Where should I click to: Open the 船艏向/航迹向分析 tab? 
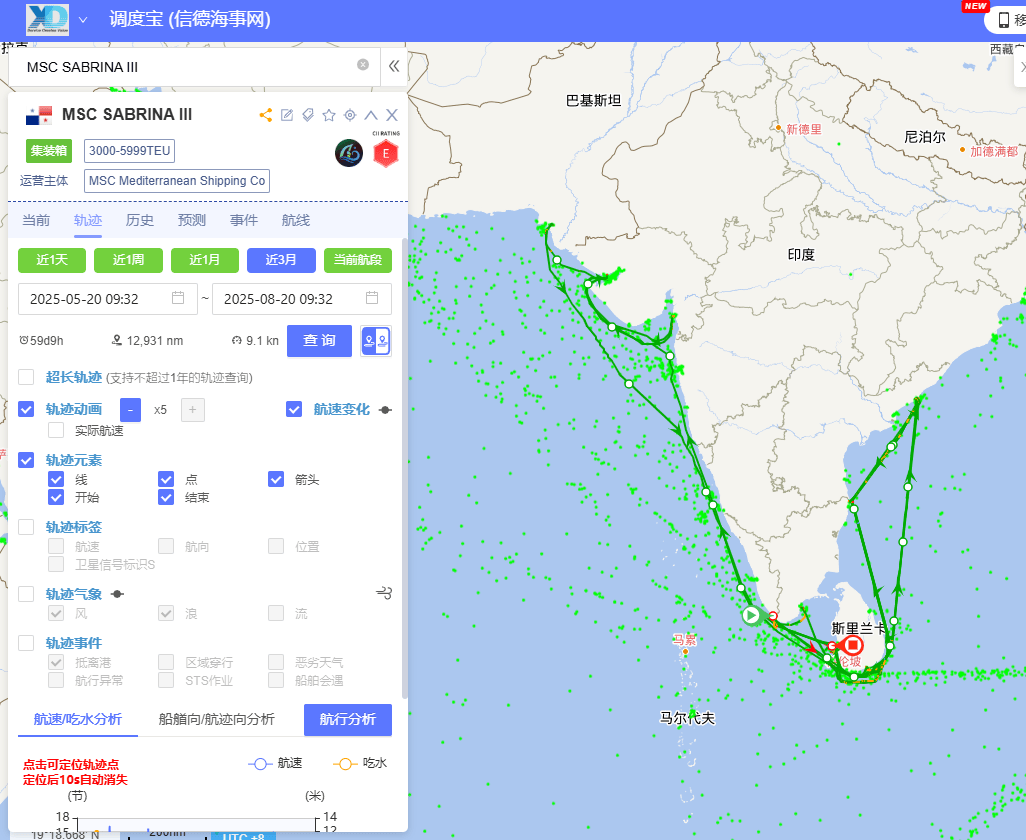pyautogui.click(x=217, y=720)
